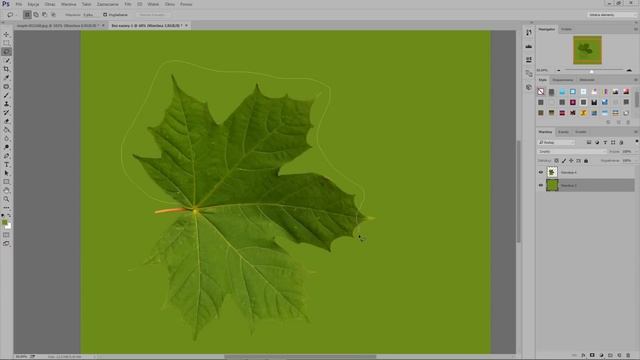The image size is (640, 360).
Task: Select the Crop tool
Action: click(x=6, y=69)
